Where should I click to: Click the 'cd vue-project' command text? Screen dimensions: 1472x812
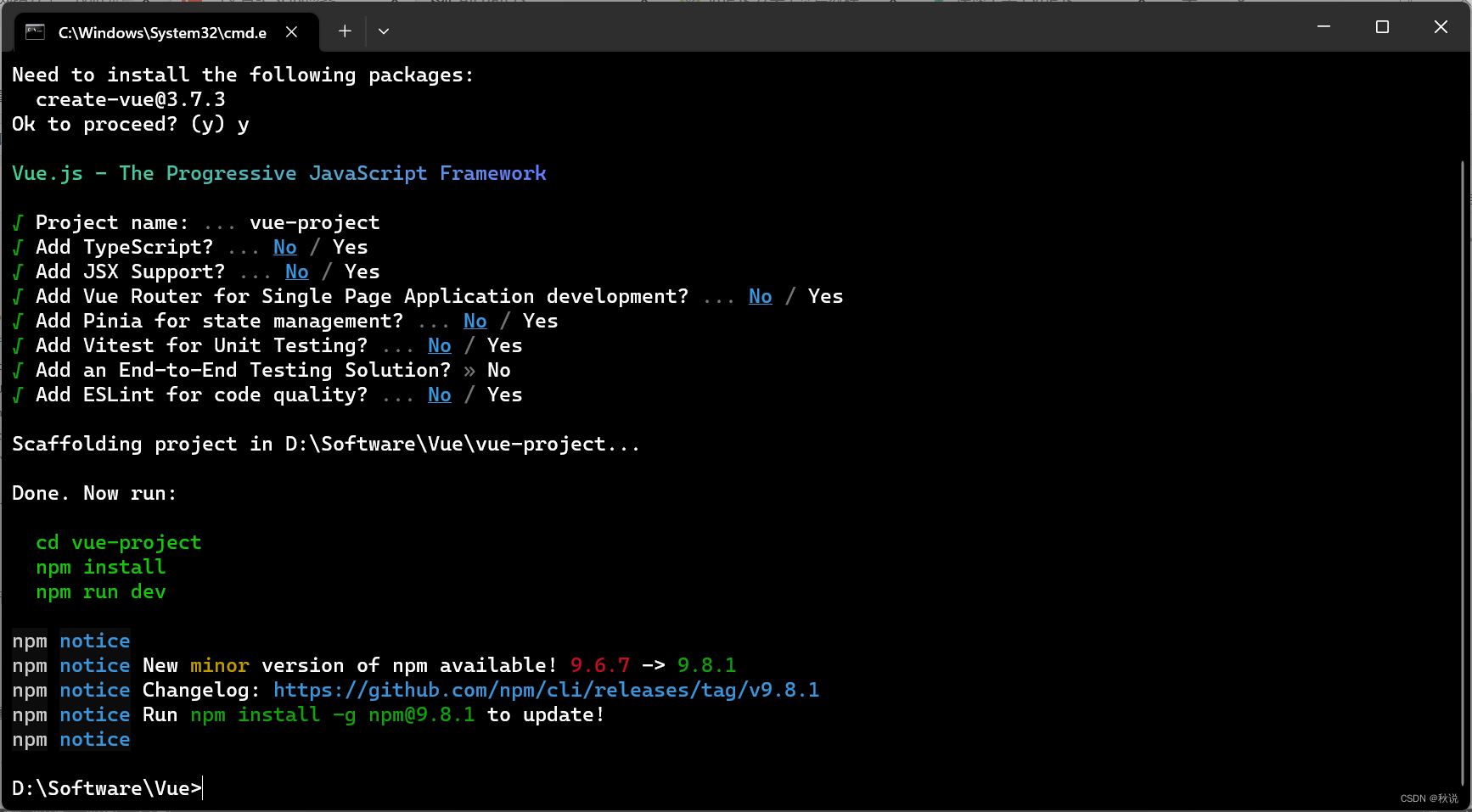119,542
